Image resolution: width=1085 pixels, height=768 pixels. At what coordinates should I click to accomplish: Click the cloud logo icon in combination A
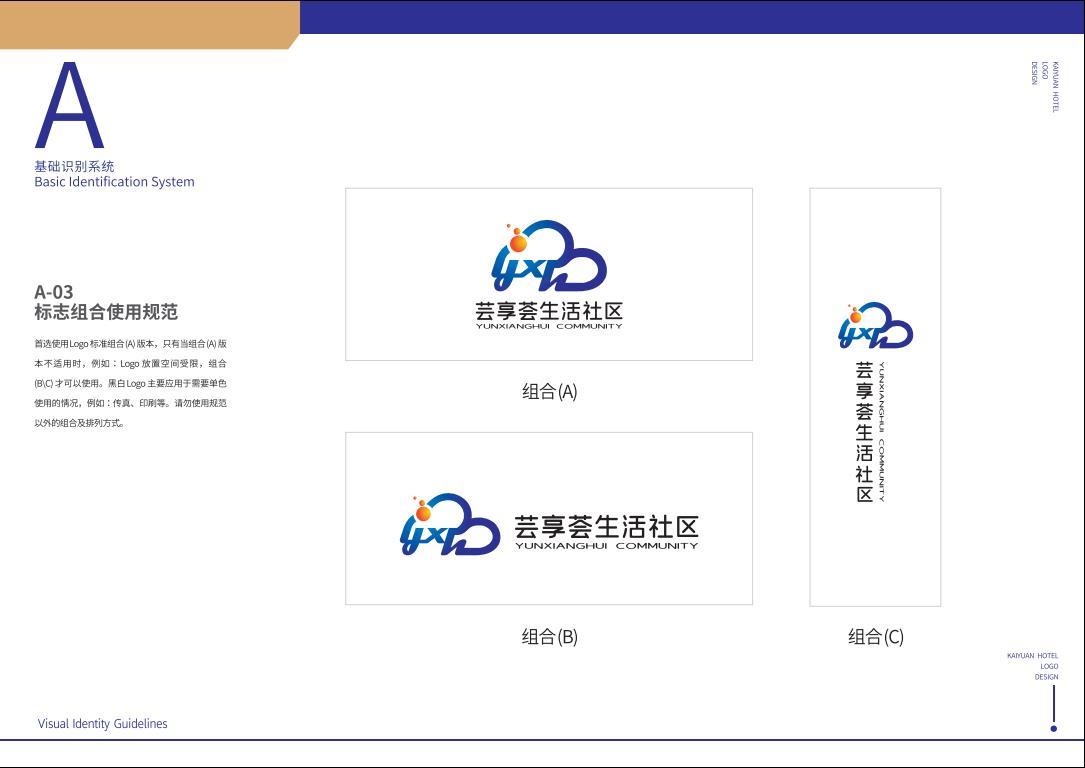click(549, 256)
